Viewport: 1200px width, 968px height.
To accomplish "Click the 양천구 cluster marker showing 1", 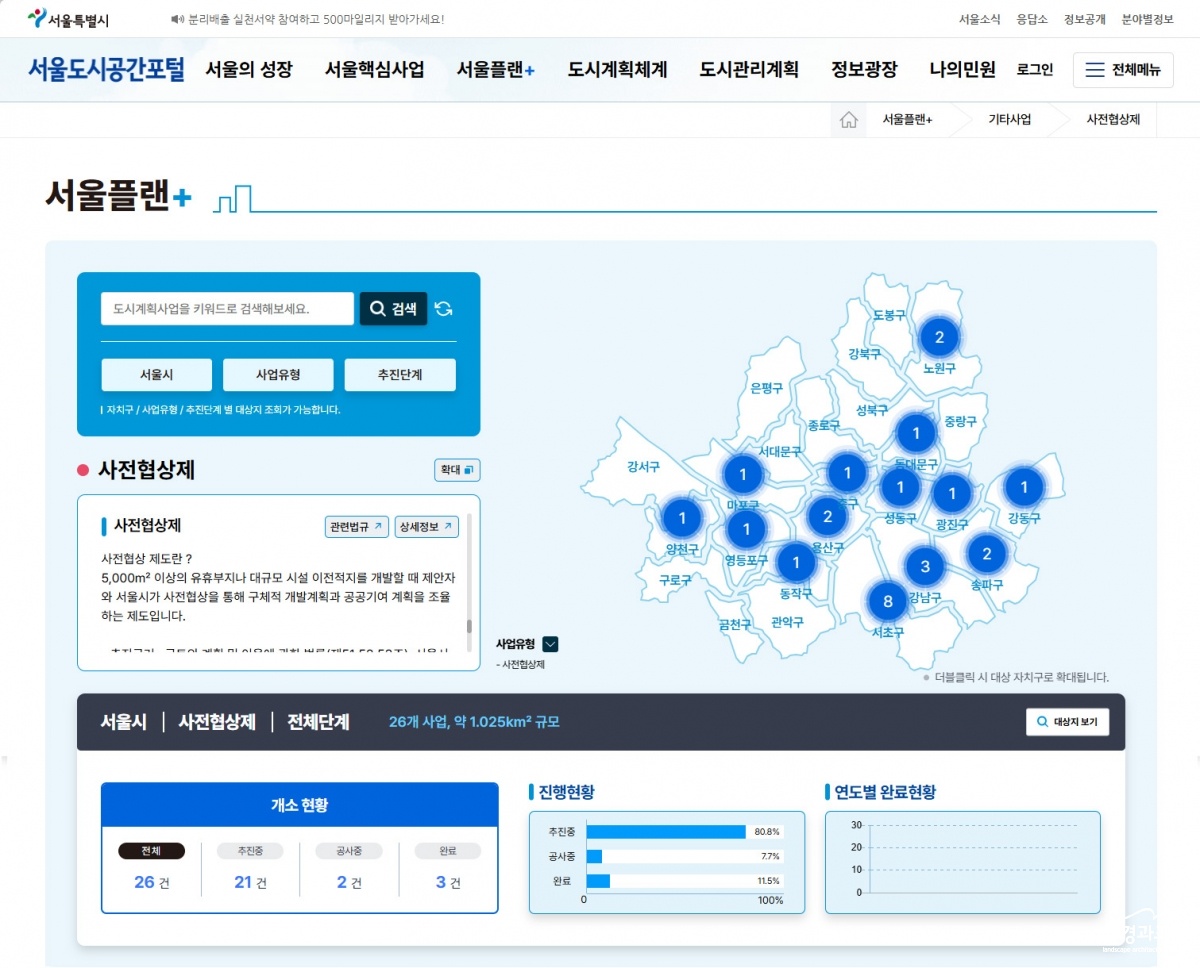I will pyautogui.click(x=682, y=518).
